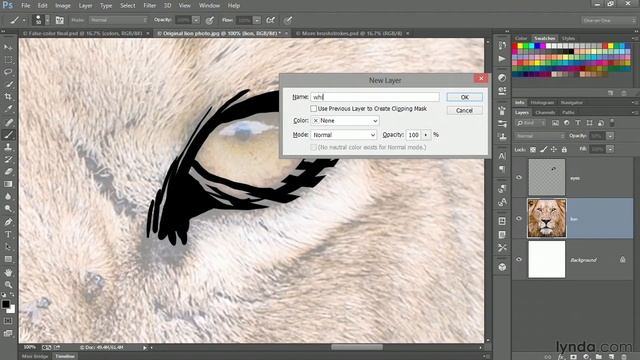Open the Color dropdown in New Layer dialog
Screen dimensions: 640x360
[x=345, y=121]
